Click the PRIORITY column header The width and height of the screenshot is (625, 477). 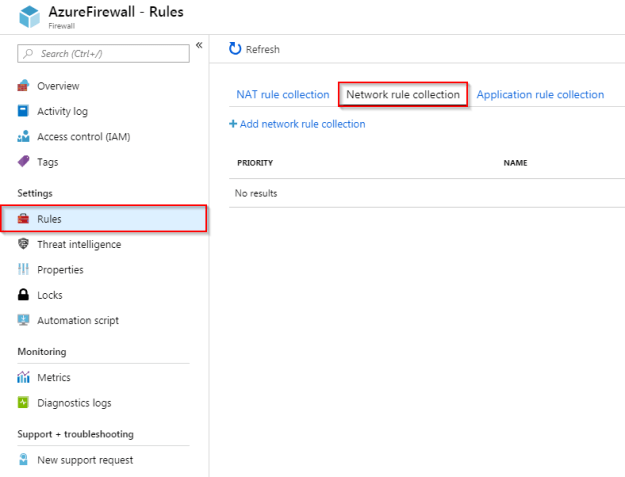[x=255, y=163]
